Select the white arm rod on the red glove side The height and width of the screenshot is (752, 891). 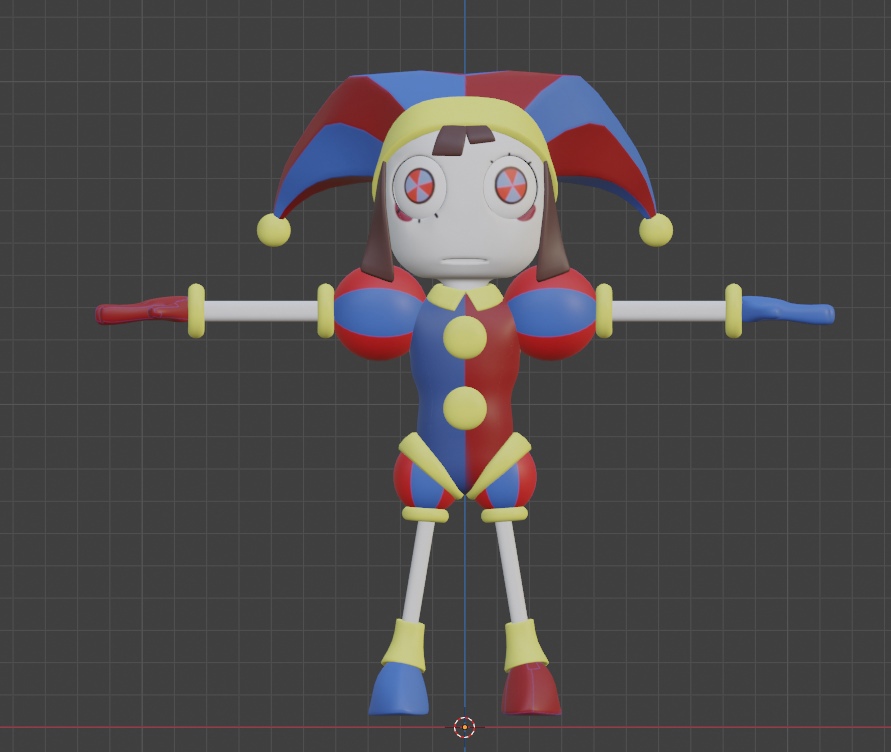coord(260,310)
